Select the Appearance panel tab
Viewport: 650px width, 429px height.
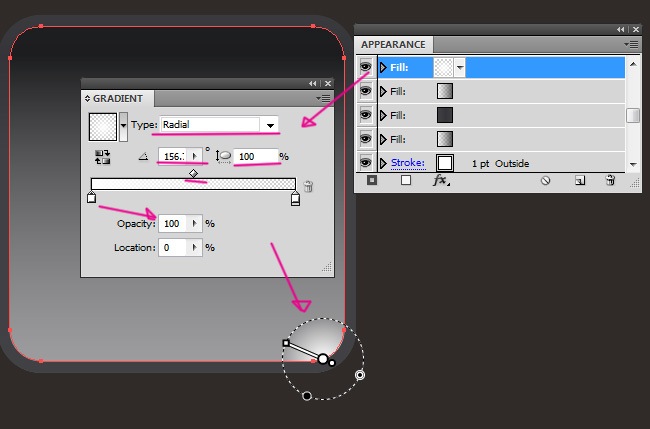coord(393,45)
